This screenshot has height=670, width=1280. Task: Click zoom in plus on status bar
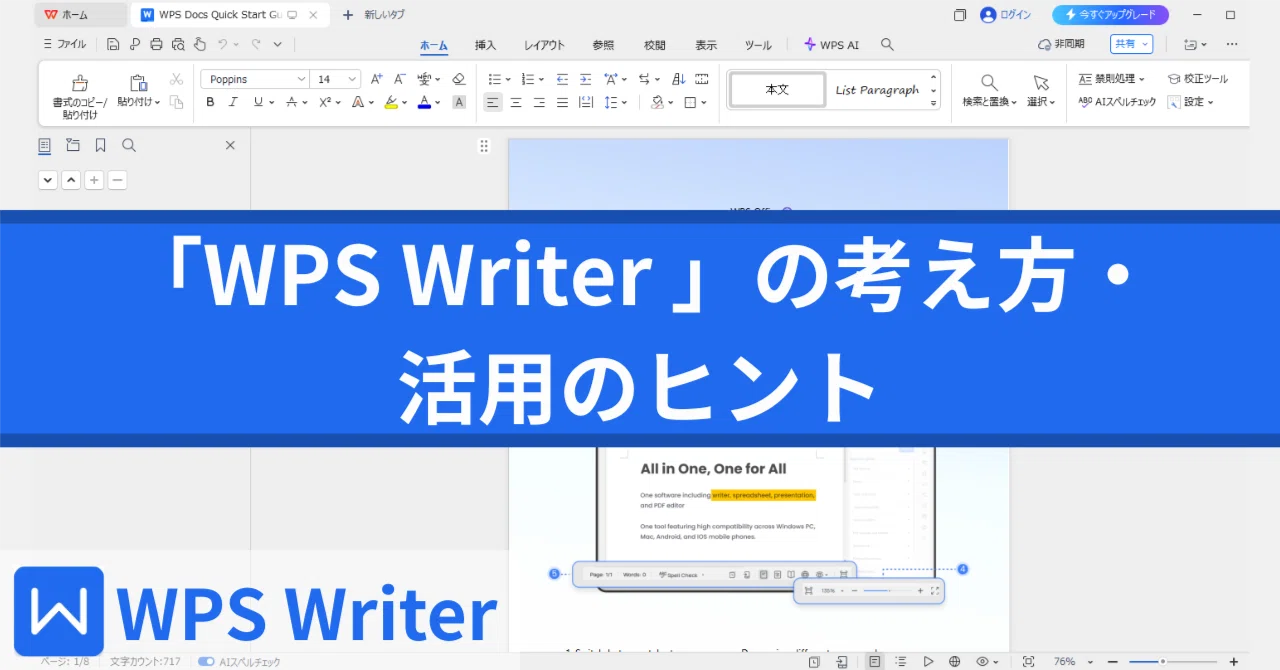(x=1233, y=661)
